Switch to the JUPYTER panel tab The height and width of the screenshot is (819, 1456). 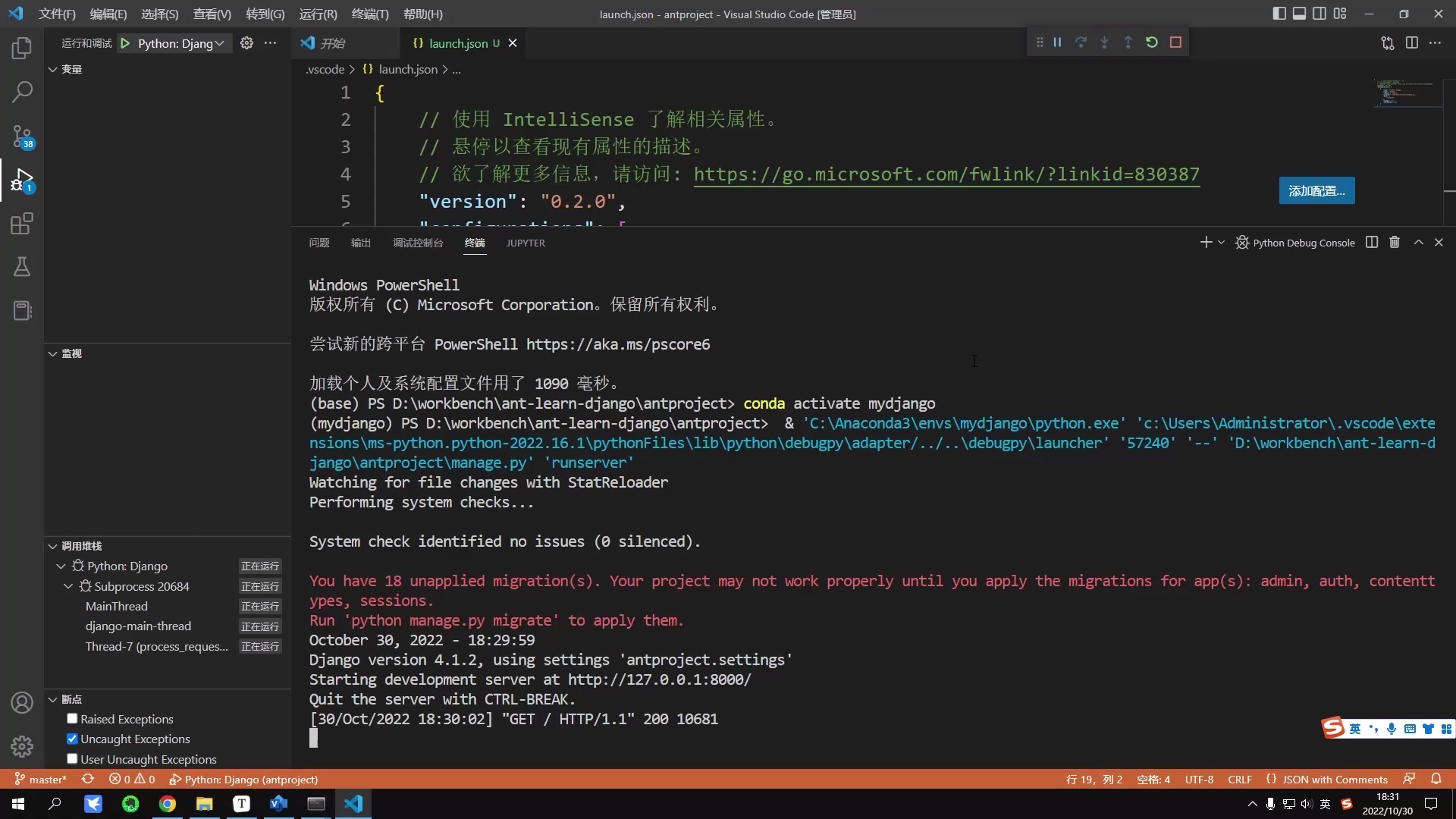[x=526, y=243]
